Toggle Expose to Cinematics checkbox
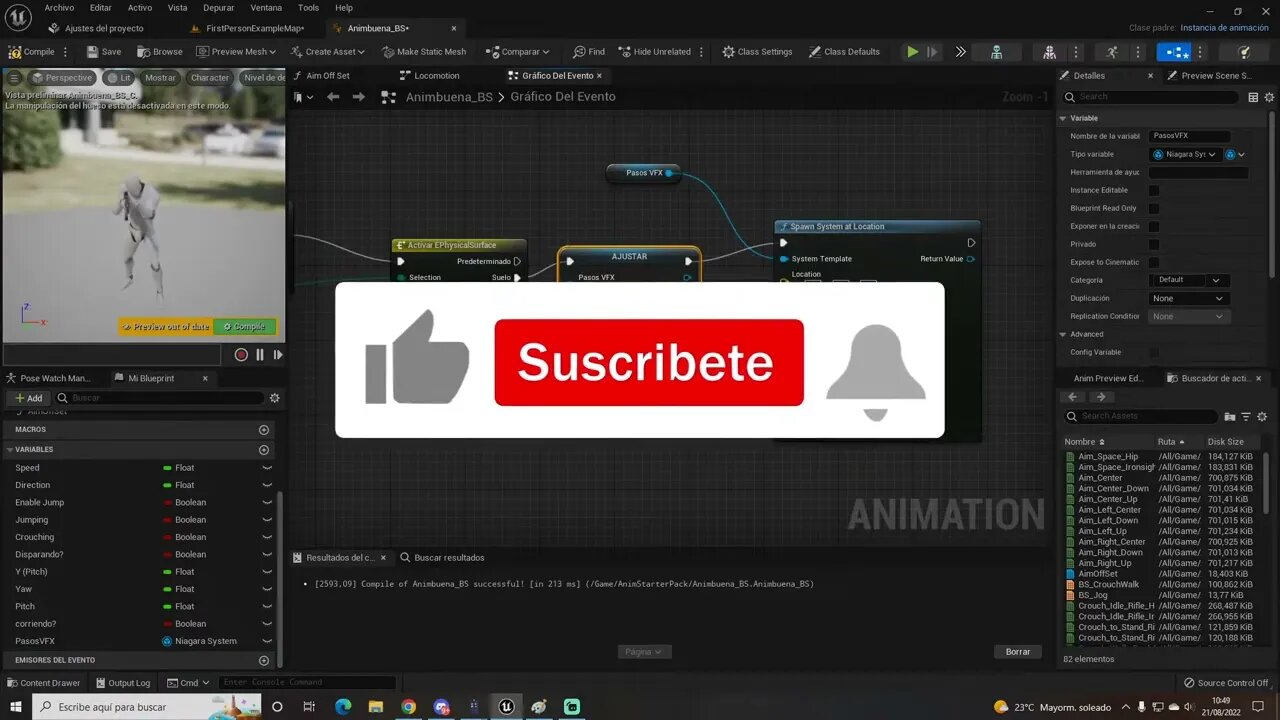This screenshot has width=1280, height=720. (1154, 262)
